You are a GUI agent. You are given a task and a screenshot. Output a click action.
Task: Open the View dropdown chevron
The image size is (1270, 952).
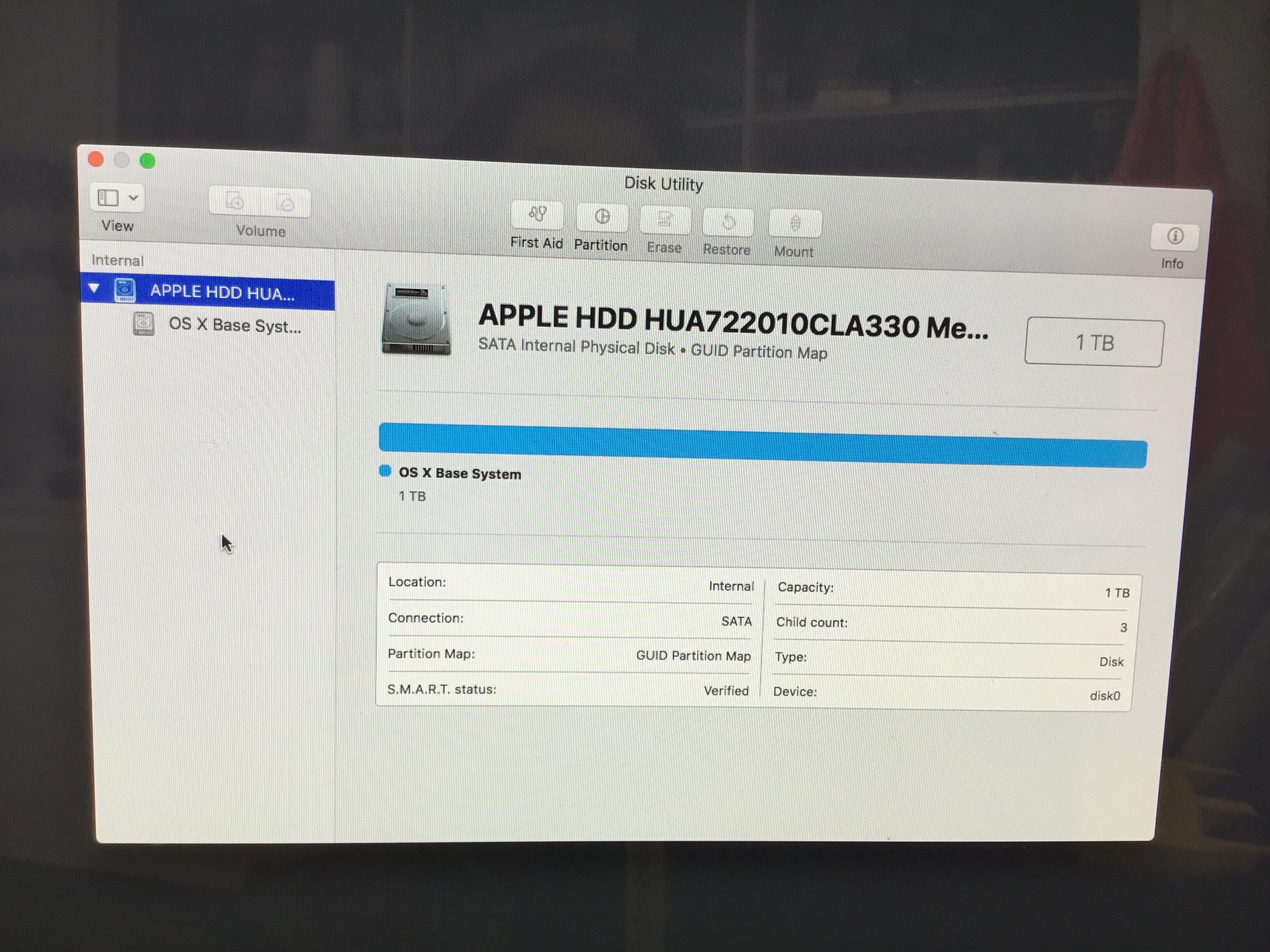133,198
